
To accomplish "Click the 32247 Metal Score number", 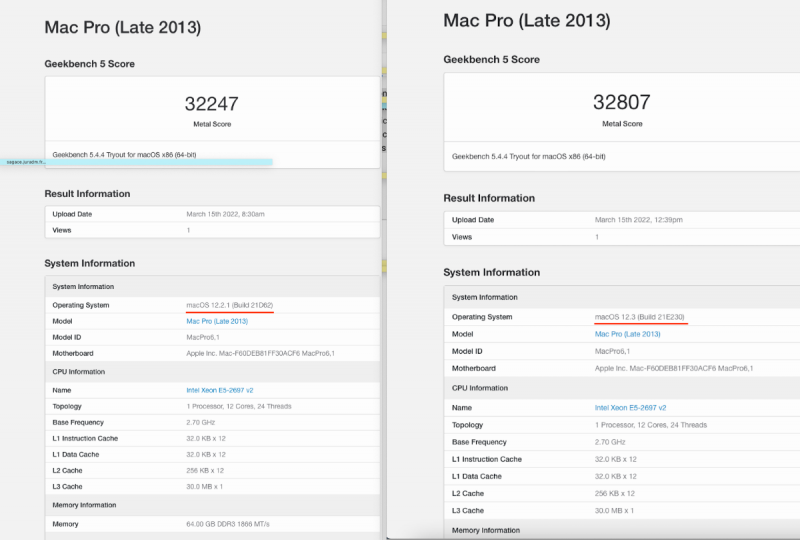I will click(211, 103).
